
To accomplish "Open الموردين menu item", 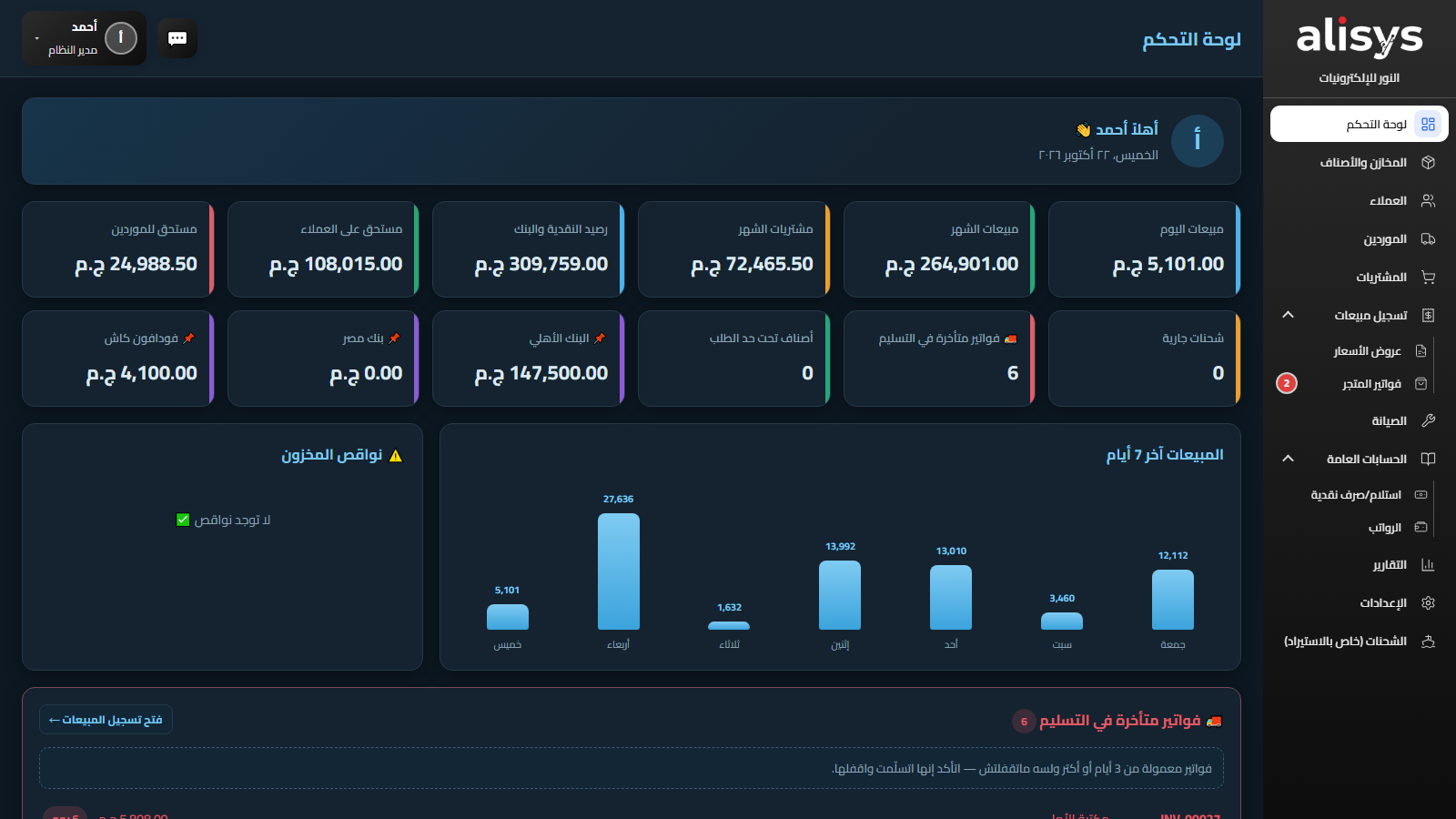I will click(1360, 238).
